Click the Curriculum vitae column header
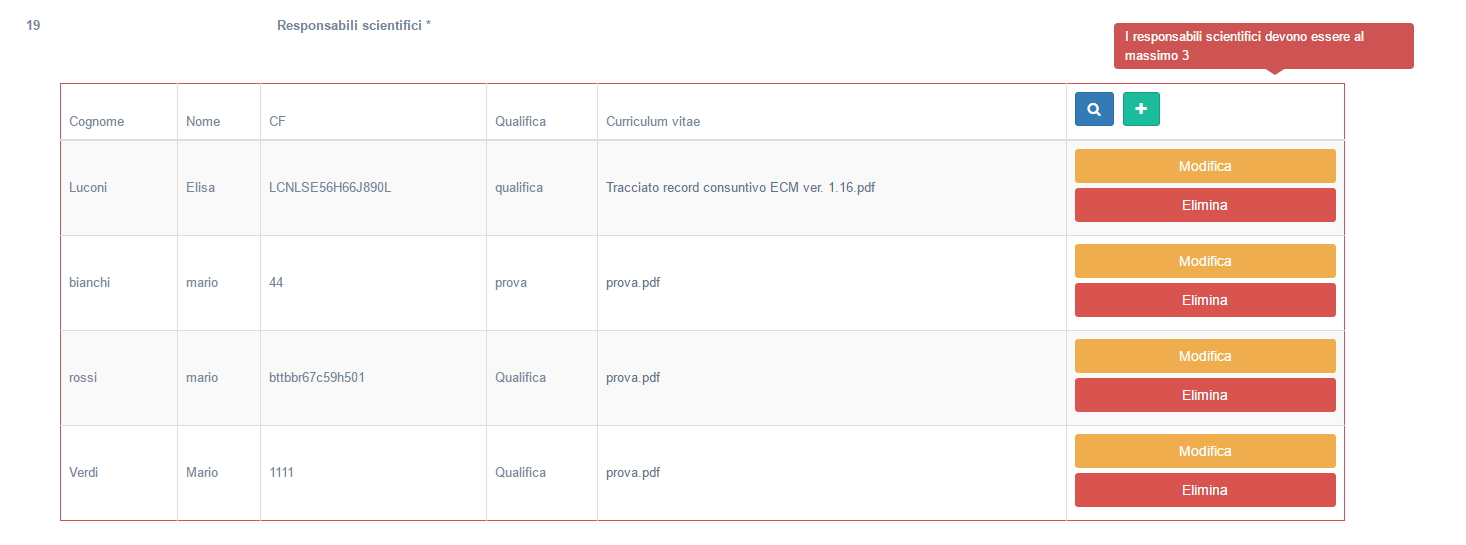The width and height of the screenshot is (1466, 545). tap(653, 121)
